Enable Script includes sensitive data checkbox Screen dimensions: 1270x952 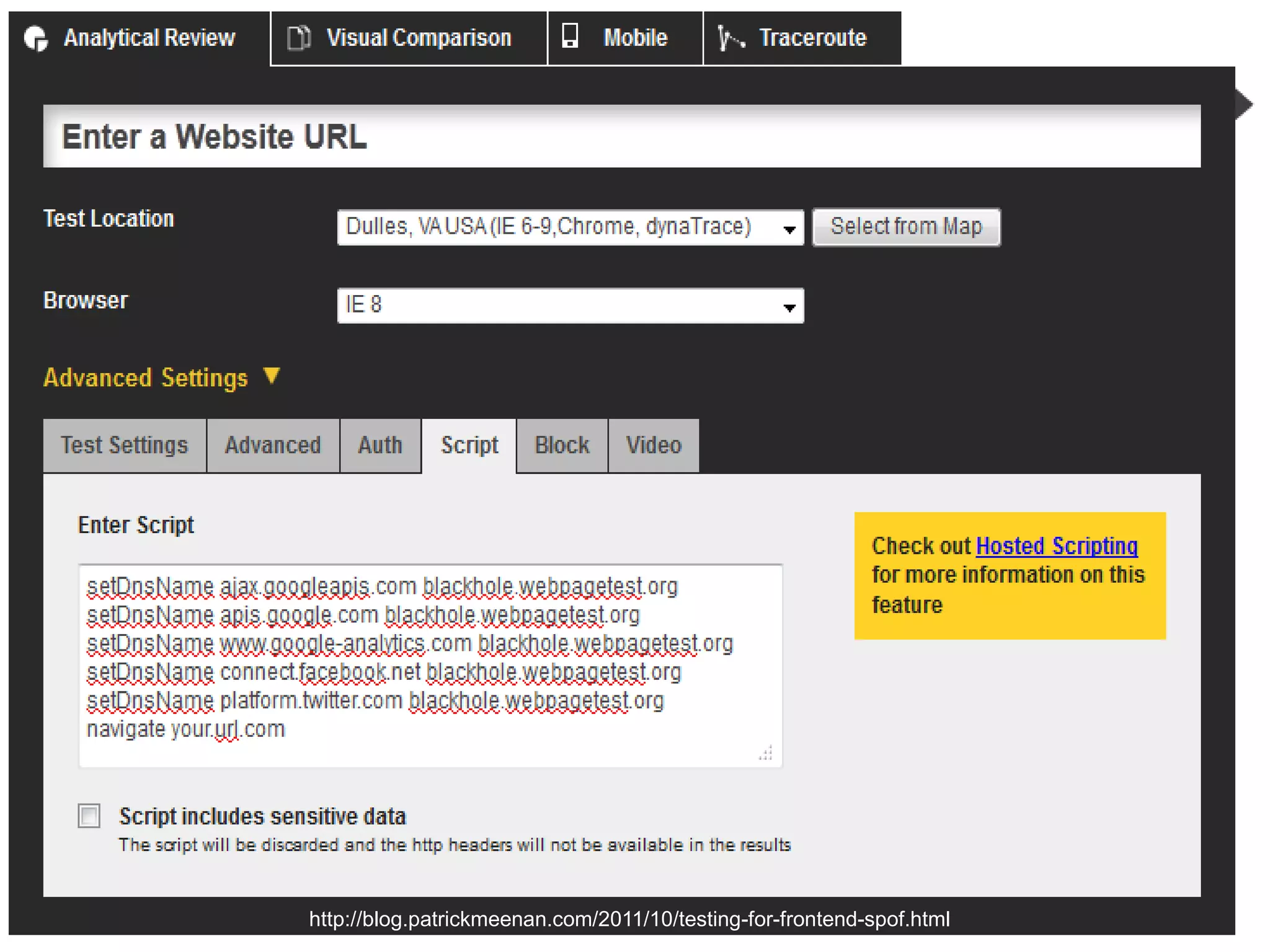(89, 816)
